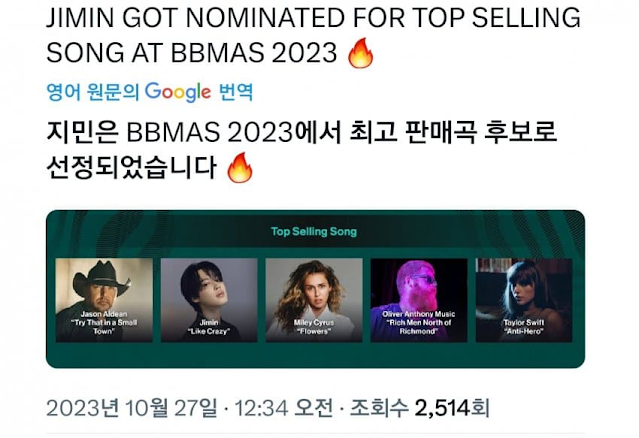Open the Jason Aldean nominee thumbnail

click(104, 300)
